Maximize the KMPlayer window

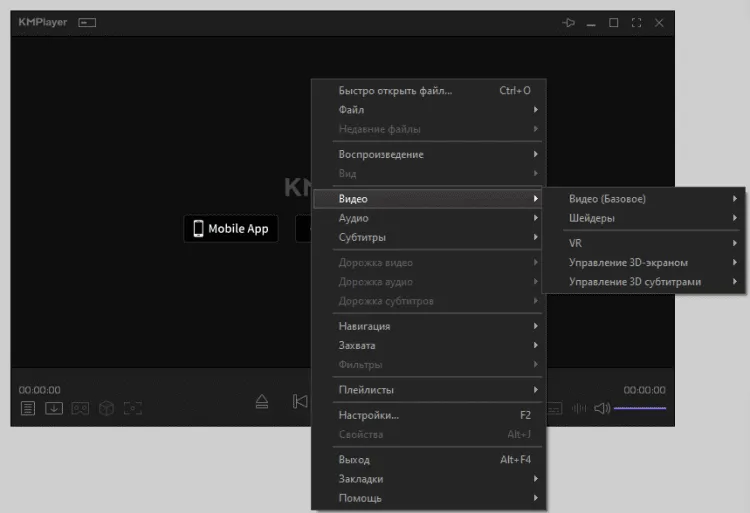click(x=614, y=22)
